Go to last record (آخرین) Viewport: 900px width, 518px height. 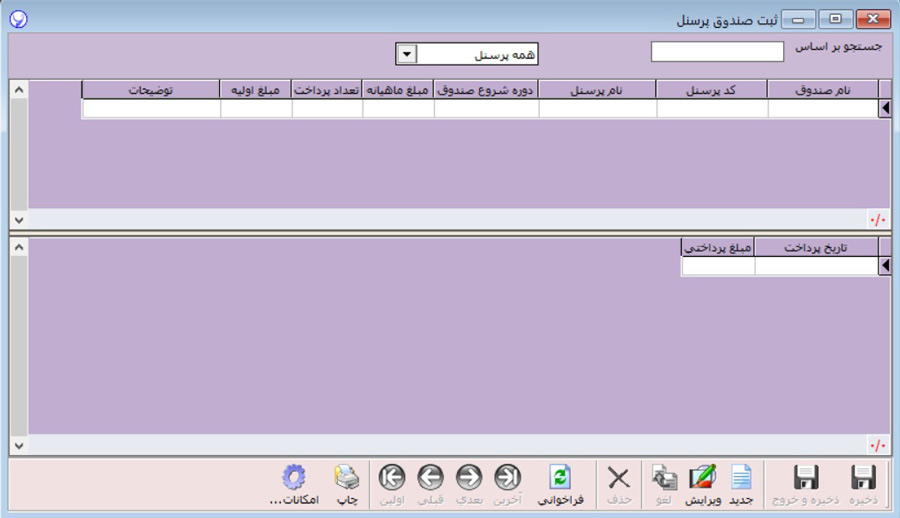pos(507,479)
